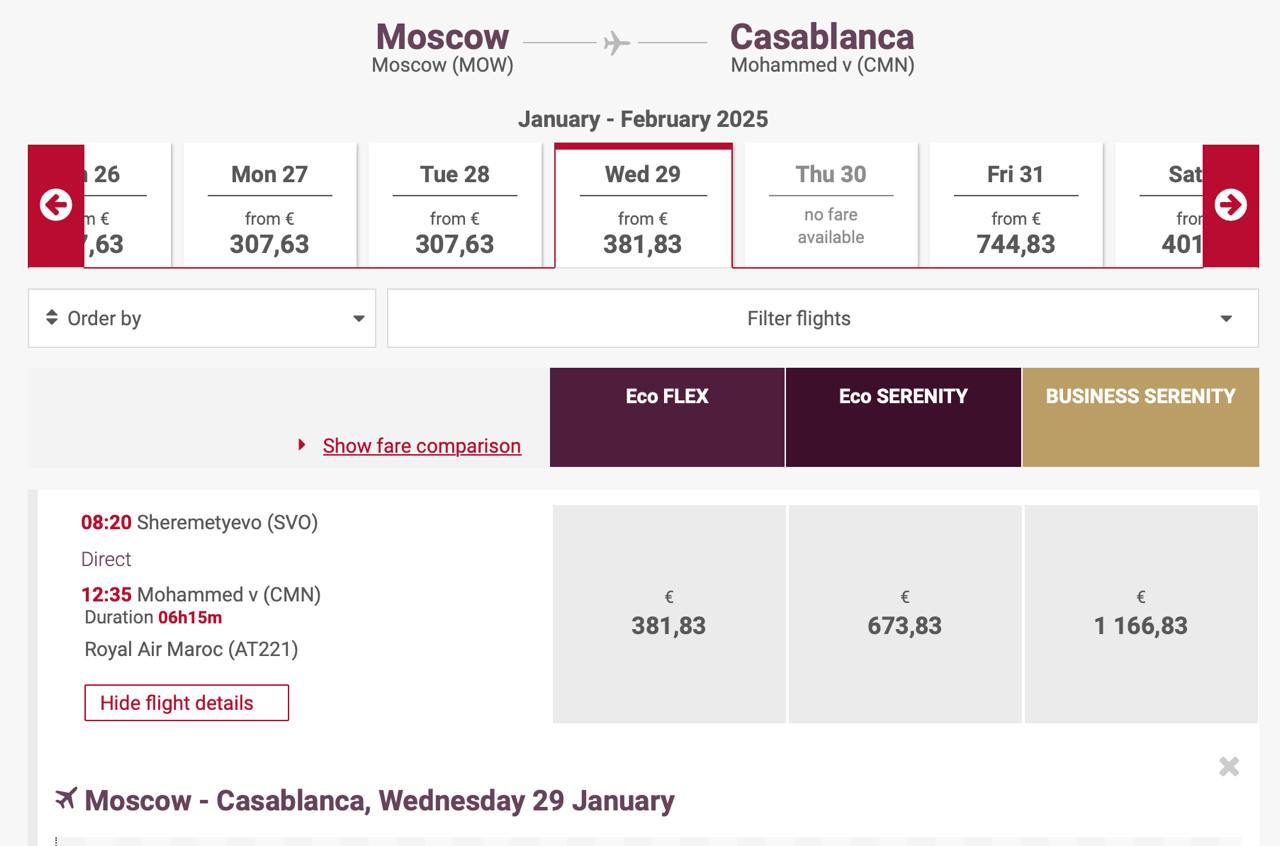Screen dimensions: 1280x846
Task: Click the airplane icon between cities
Action: point(616,43)
